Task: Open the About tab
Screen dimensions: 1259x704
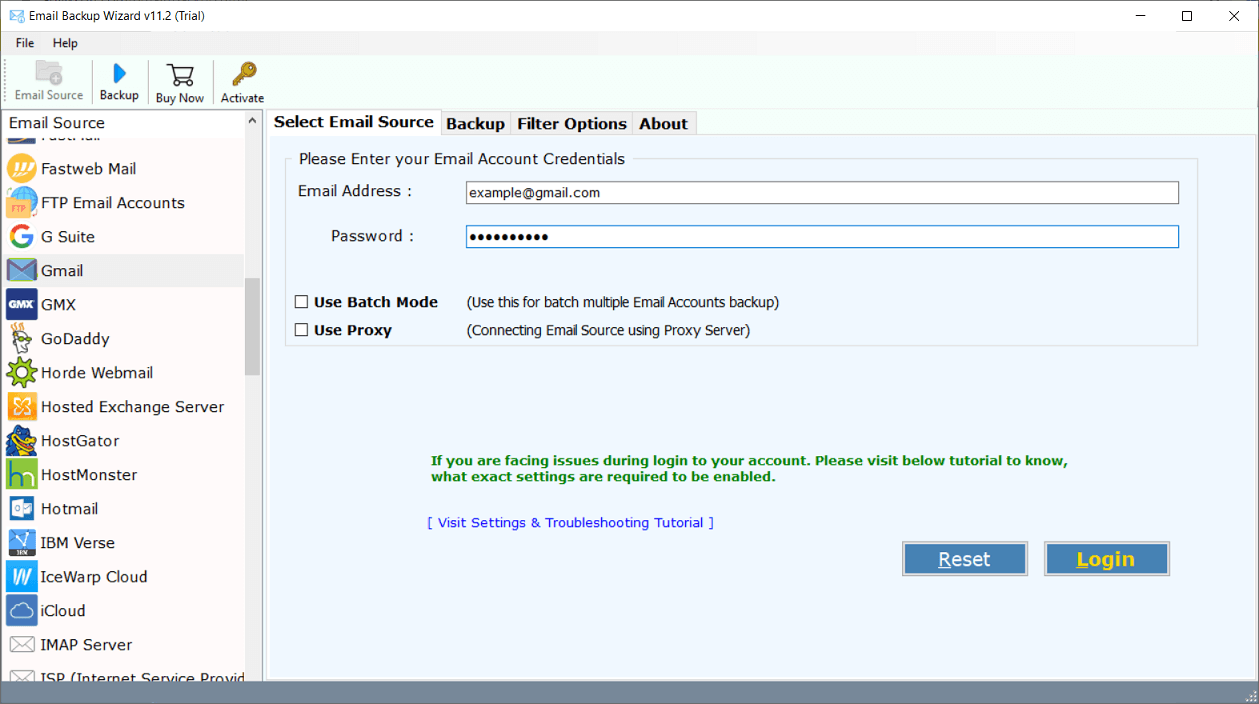Action: tap(664, 124)
